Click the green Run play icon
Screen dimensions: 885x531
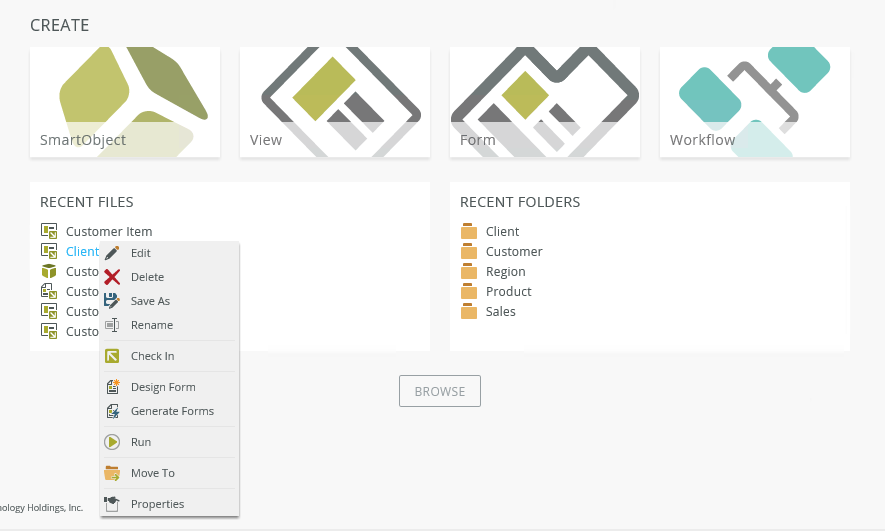pyautogui.click(x=112, y=442)
